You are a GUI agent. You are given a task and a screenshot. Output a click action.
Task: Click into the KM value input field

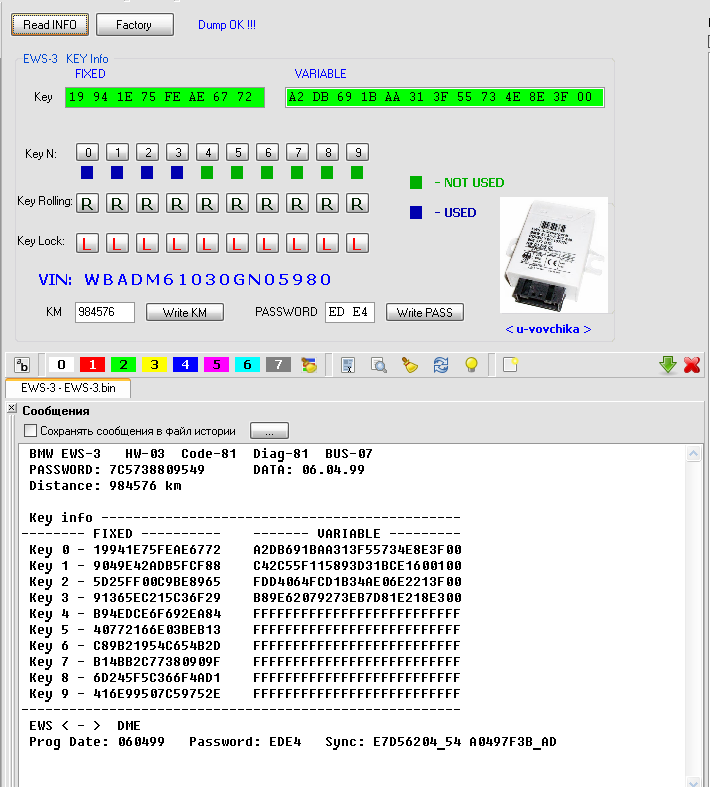click(104, 312)
